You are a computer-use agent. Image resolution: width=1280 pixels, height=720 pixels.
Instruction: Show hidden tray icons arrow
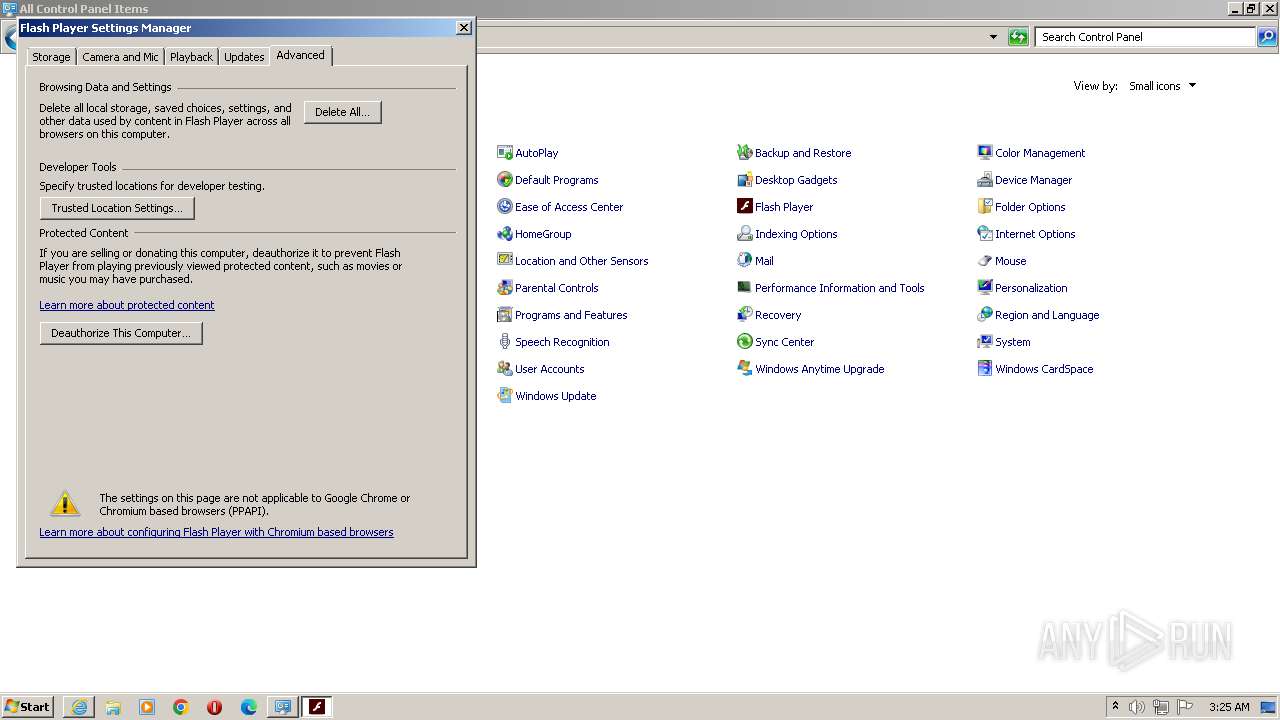[1115, 706]
